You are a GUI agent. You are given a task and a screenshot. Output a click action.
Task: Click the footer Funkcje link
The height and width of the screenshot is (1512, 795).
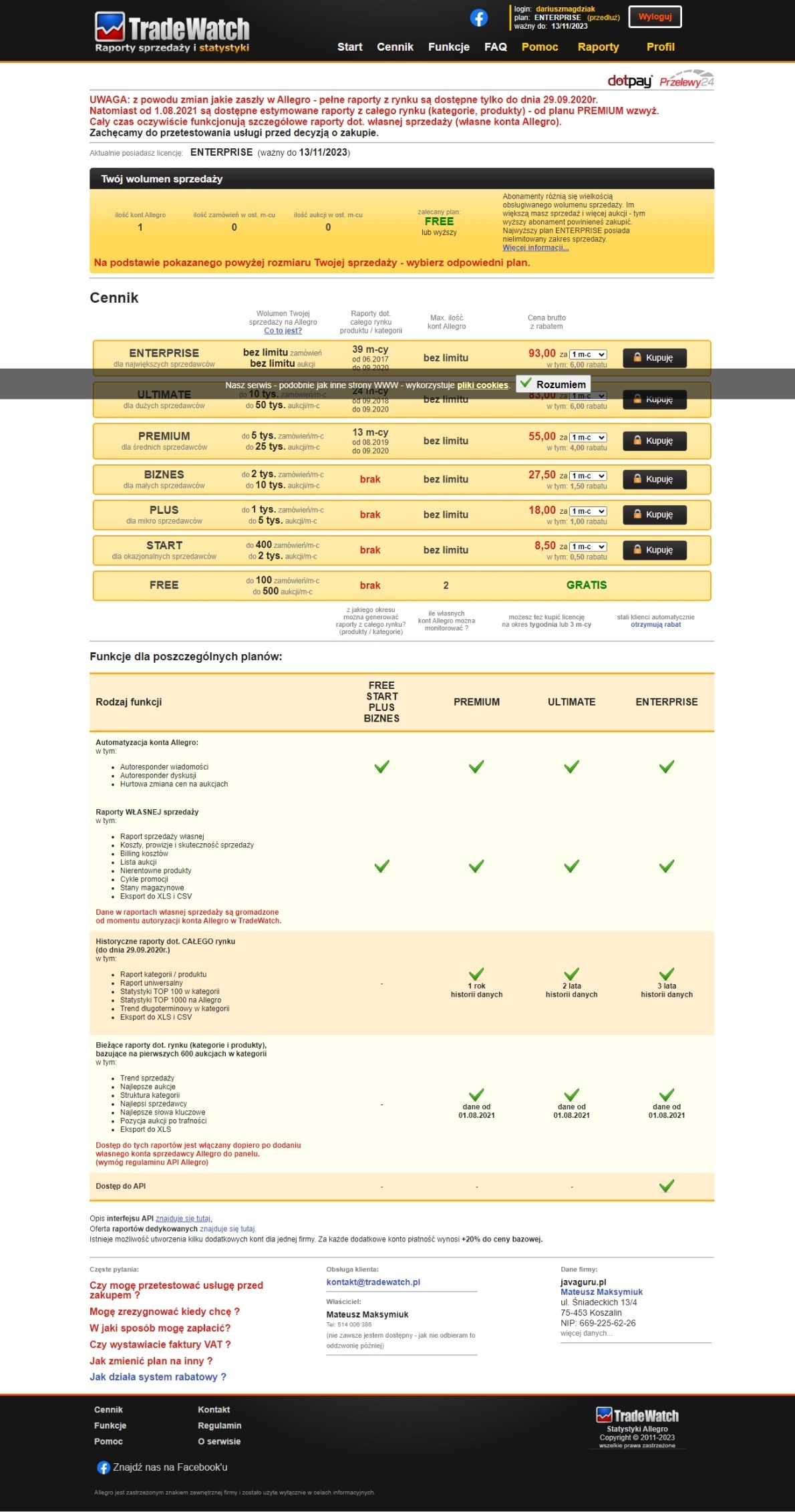[110, 1426]
